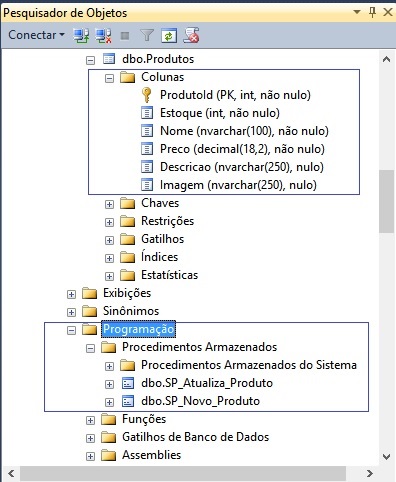This screenshot has width=396, height=482.
Task: Click the vertical scrollbar down arrow
Action: coord(387,456)
